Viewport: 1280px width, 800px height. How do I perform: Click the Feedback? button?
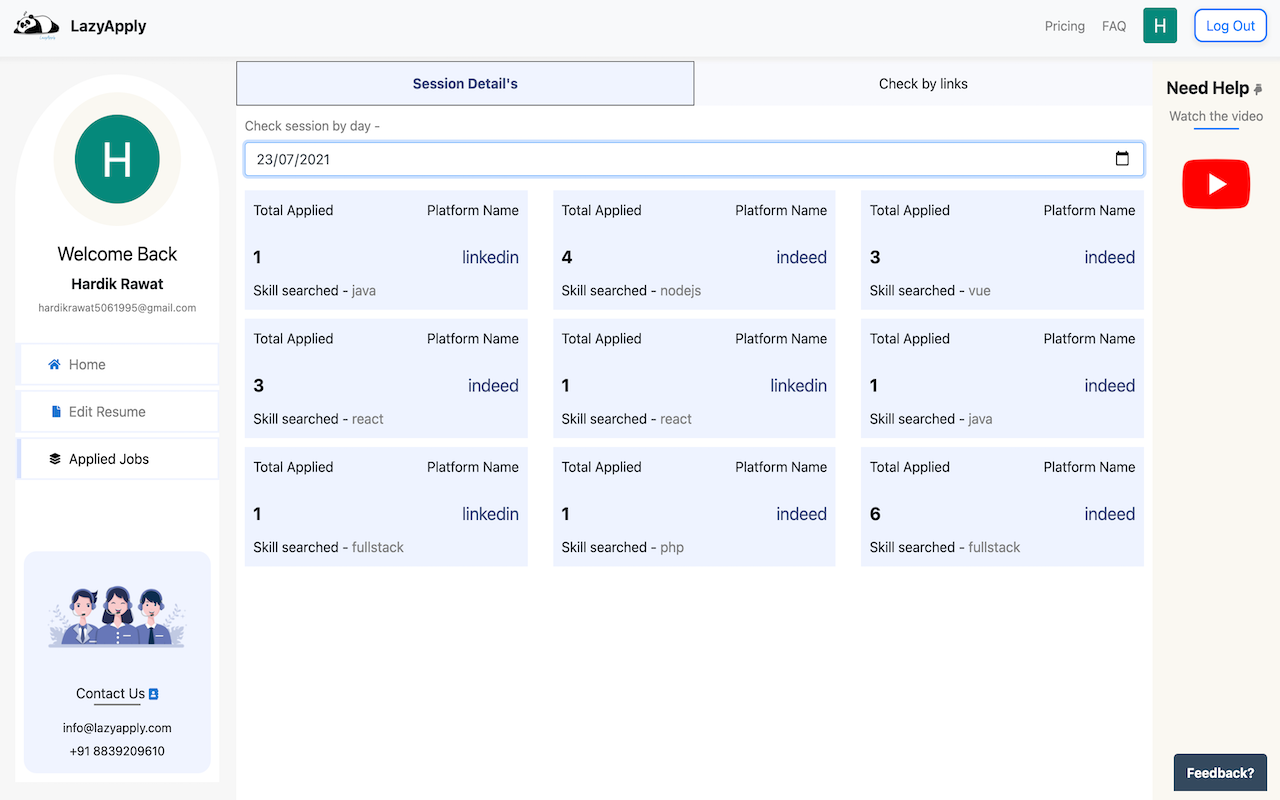point(1220,772)
